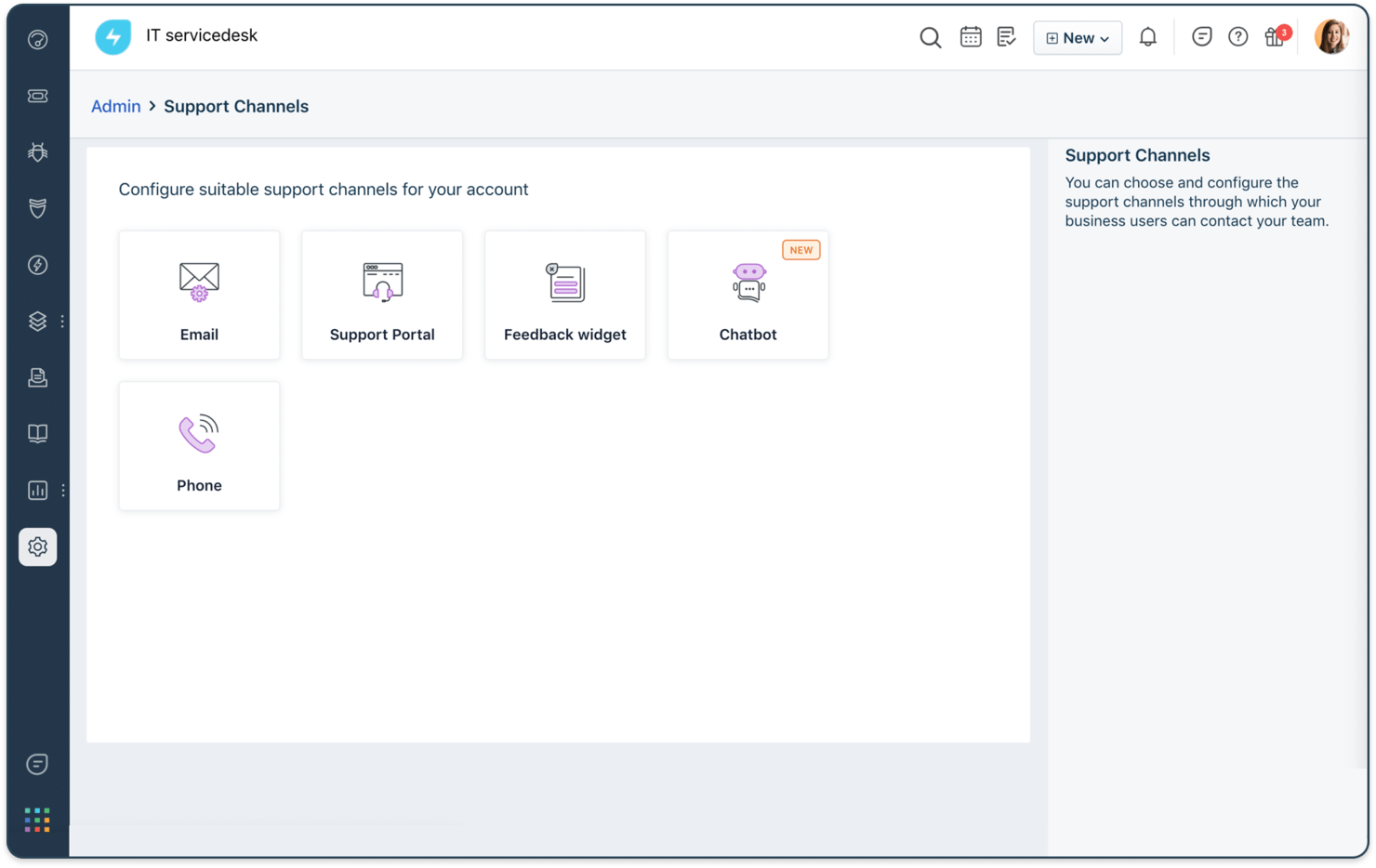Click the Automation lightning icon

coord(37,265)
